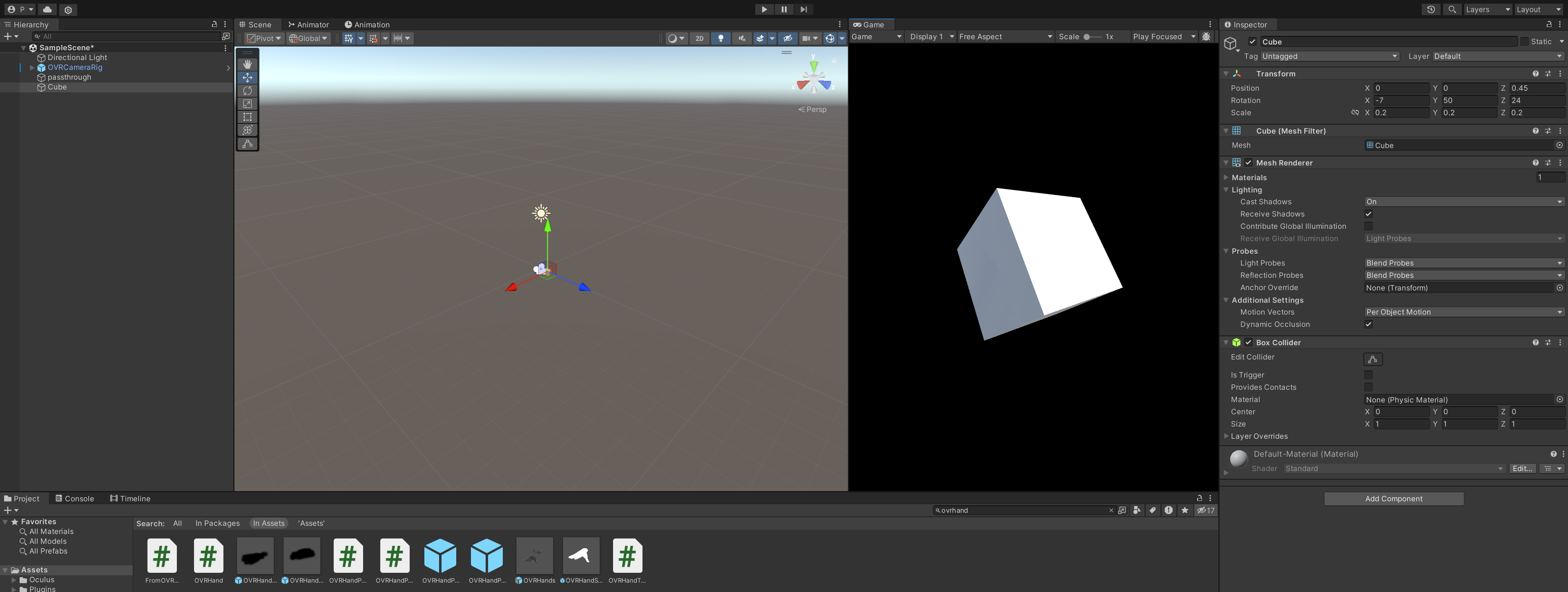Select the Rotate tool in Scene toolbar
The width and height of the screenshot is (1568, 592).
pyautogui.click(x=247, y=91)
